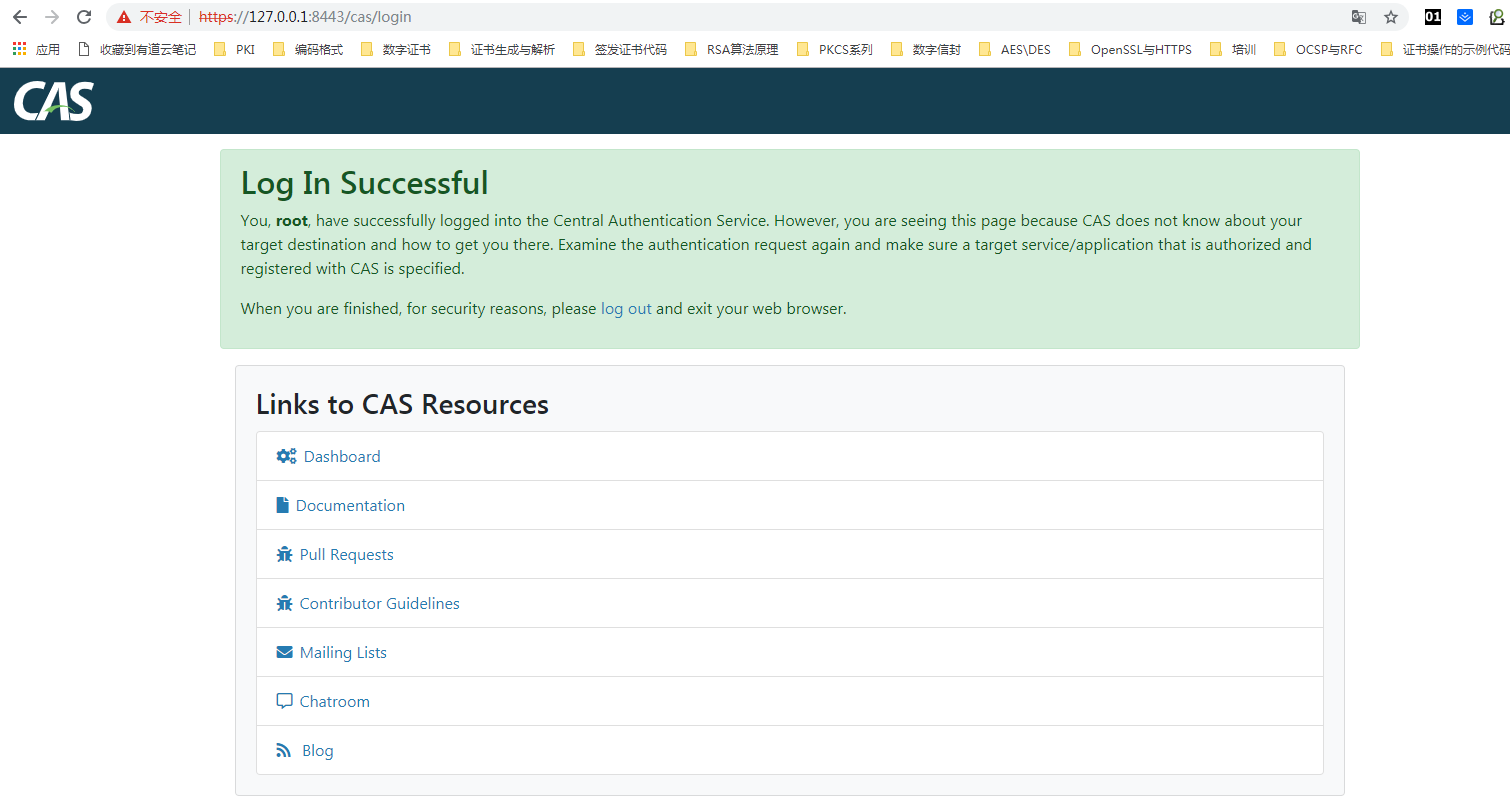Click the file icon beside Documentation
Image resolution: width=1510 pixels, height=798 pixels.
pos(282,505)
